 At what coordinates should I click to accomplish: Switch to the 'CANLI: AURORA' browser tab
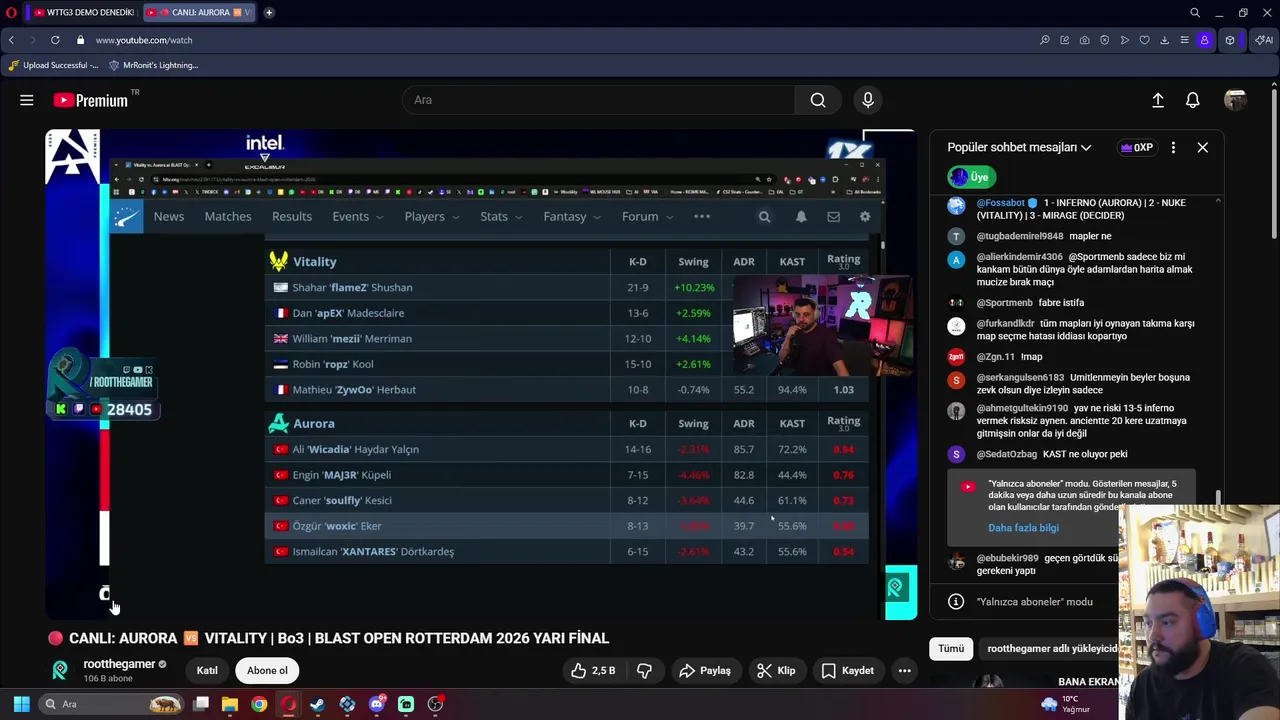199,12
